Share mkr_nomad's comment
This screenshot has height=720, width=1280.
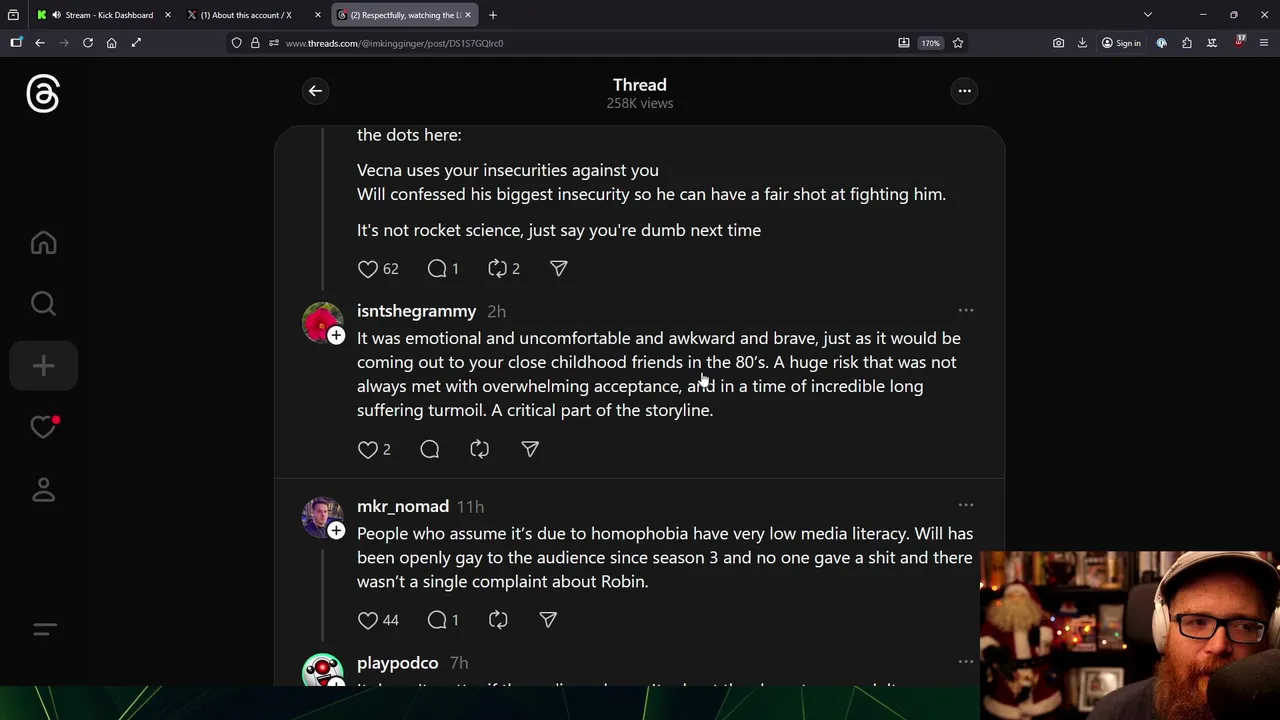click(548, 620)
